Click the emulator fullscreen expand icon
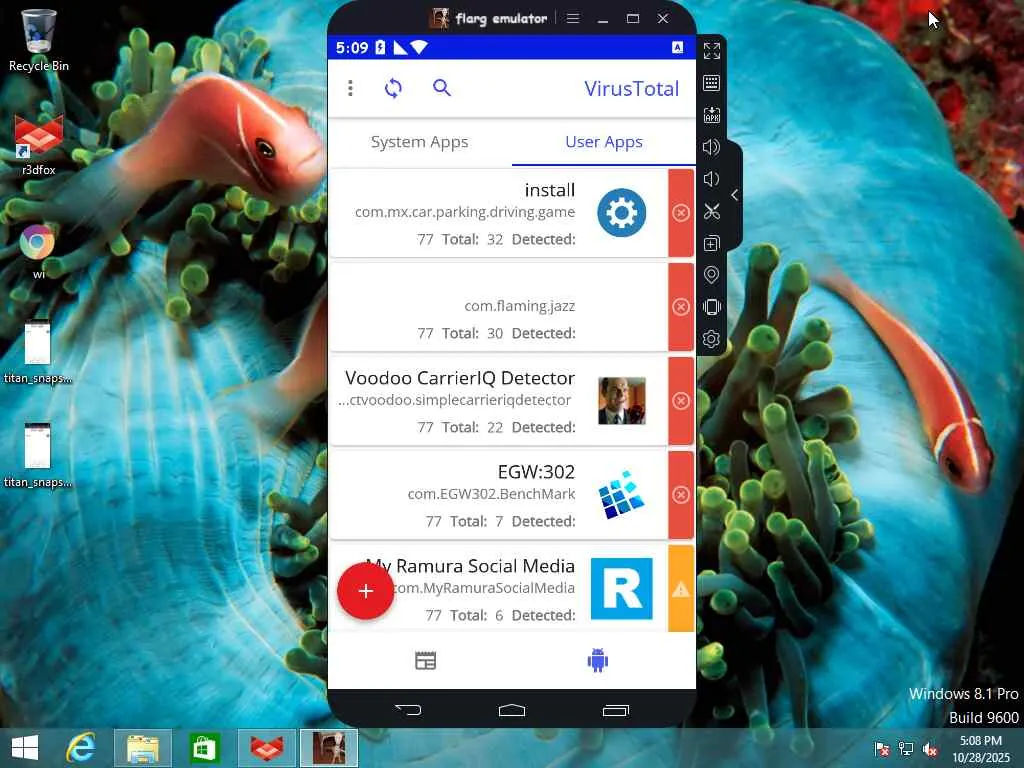The image size is (1024, 768). [x=712, y=51]
